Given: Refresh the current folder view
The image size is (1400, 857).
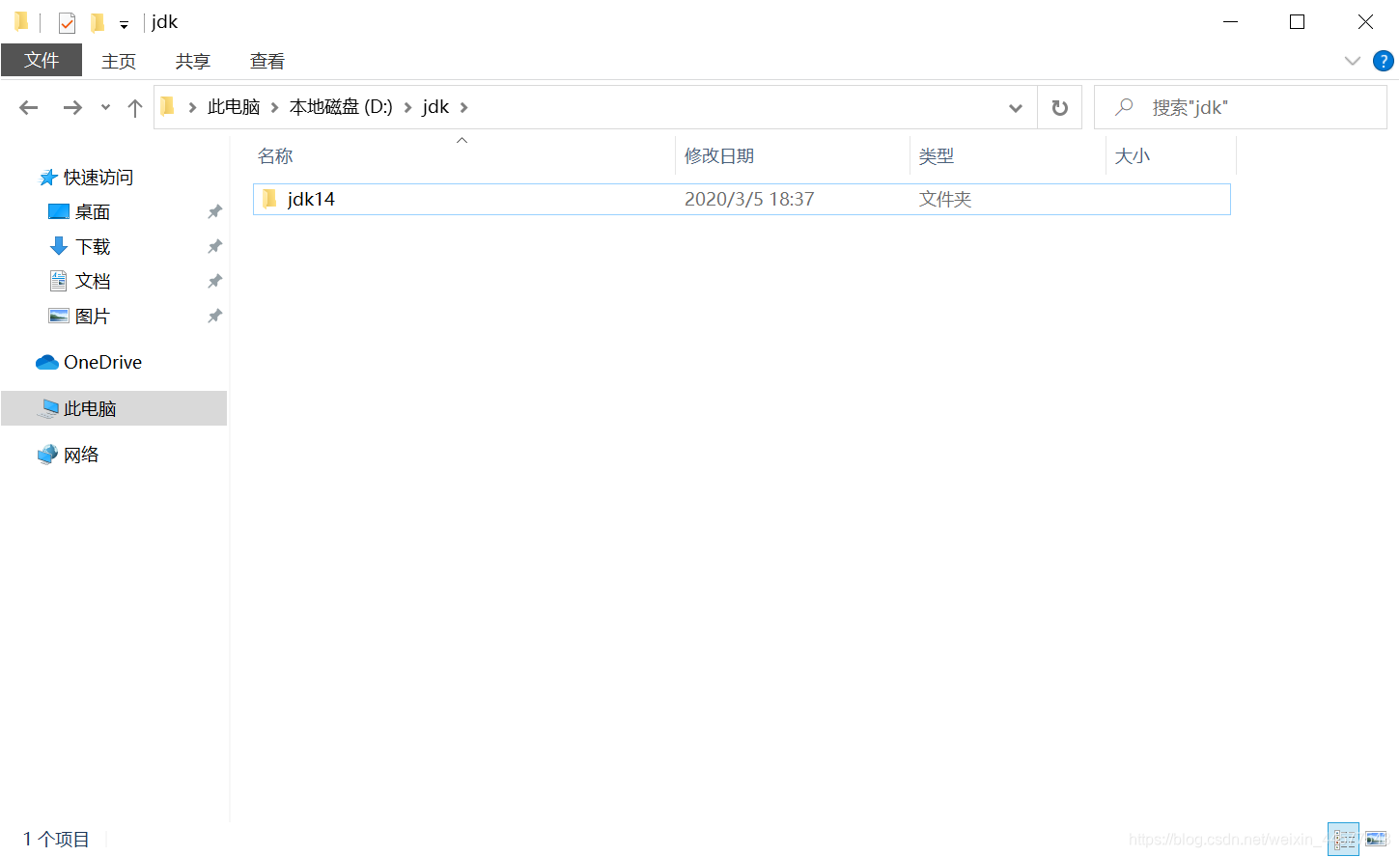Looking at the screenshot, I should pos(1059,107).
